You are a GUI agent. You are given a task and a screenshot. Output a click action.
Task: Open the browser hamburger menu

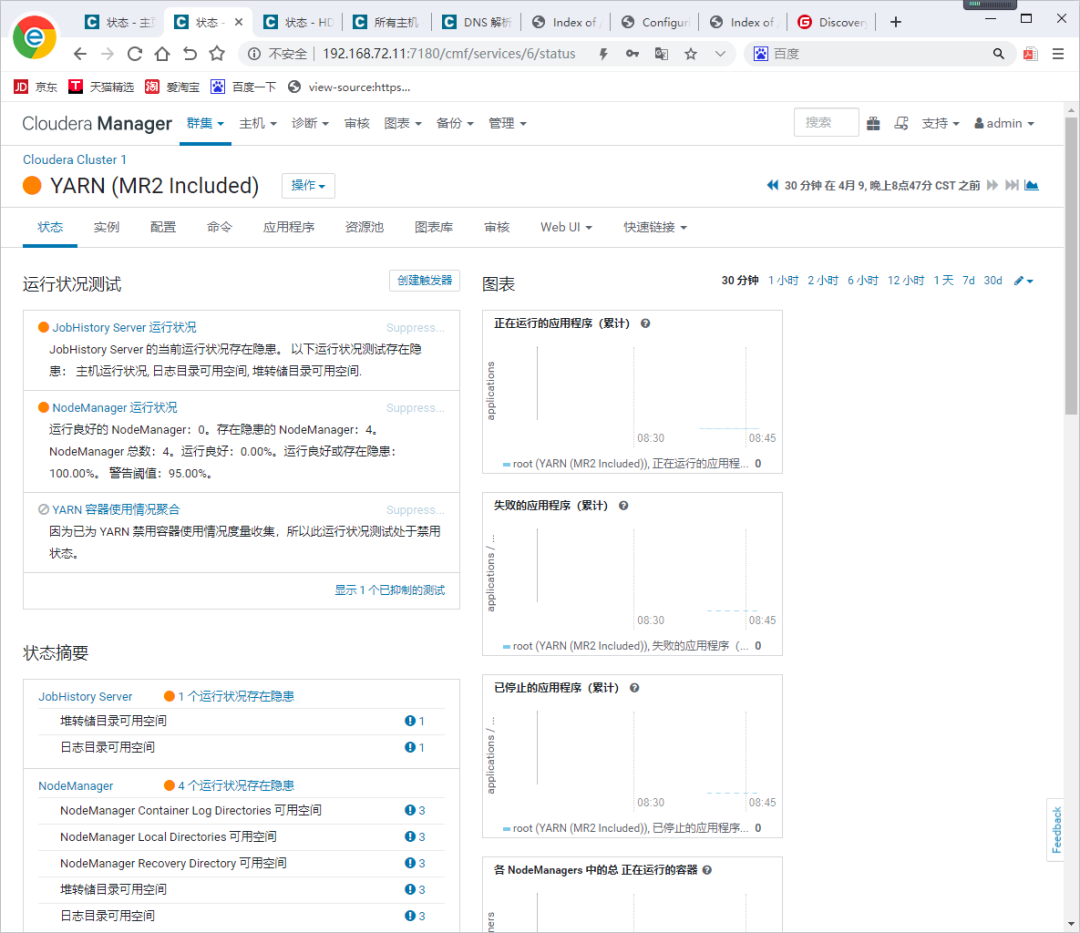pos(1058,54)
